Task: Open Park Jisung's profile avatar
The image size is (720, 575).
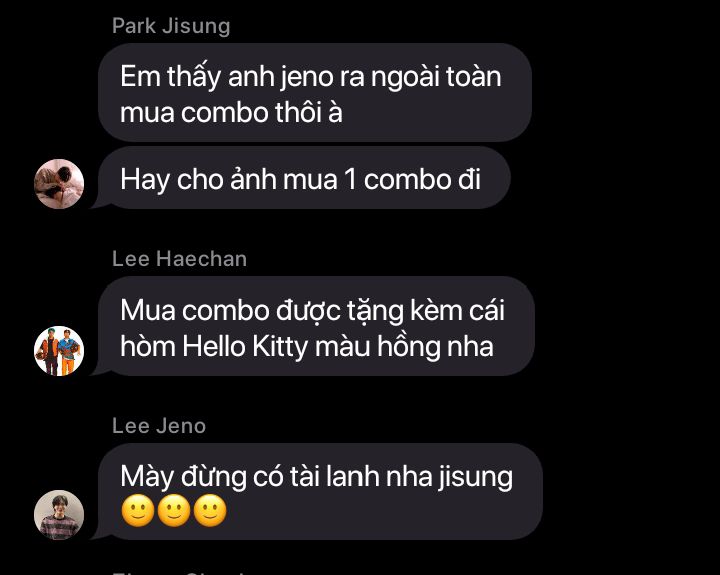Action: (x=59, y=184)
